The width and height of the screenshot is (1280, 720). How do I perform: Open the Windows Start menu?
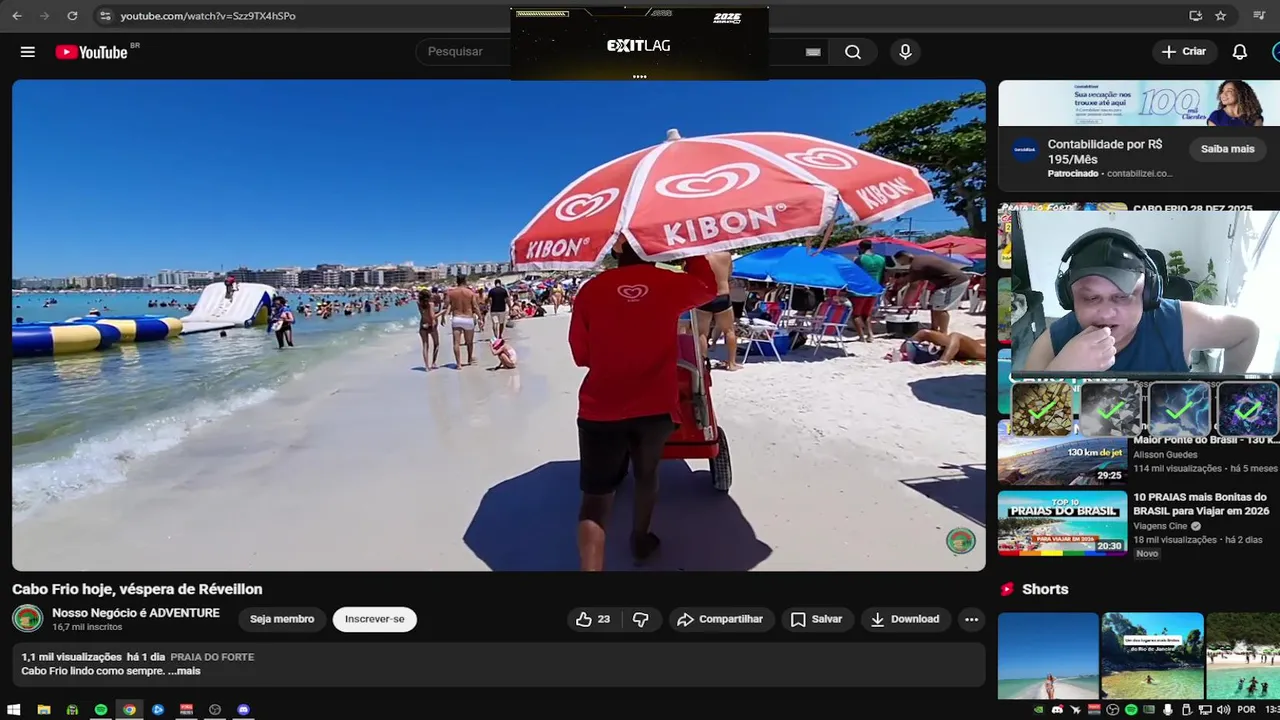(x=14, y=710)
